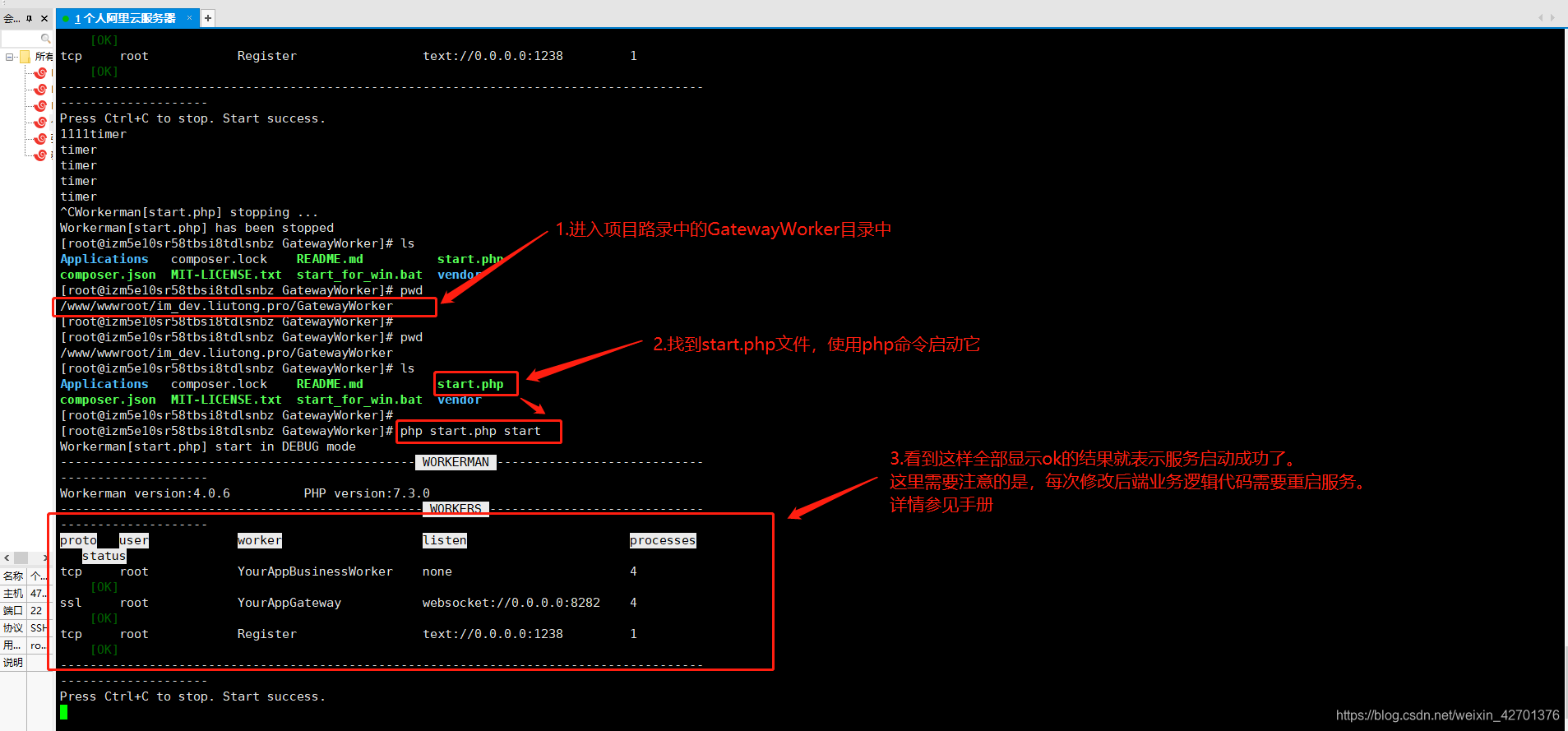
Task: Click the 'listen' column header
Action: pyautogui.click(x=445, y=540)
